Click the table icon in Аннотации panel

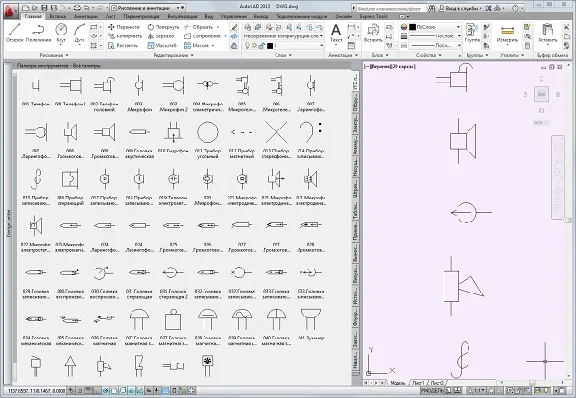click(351, 46)
